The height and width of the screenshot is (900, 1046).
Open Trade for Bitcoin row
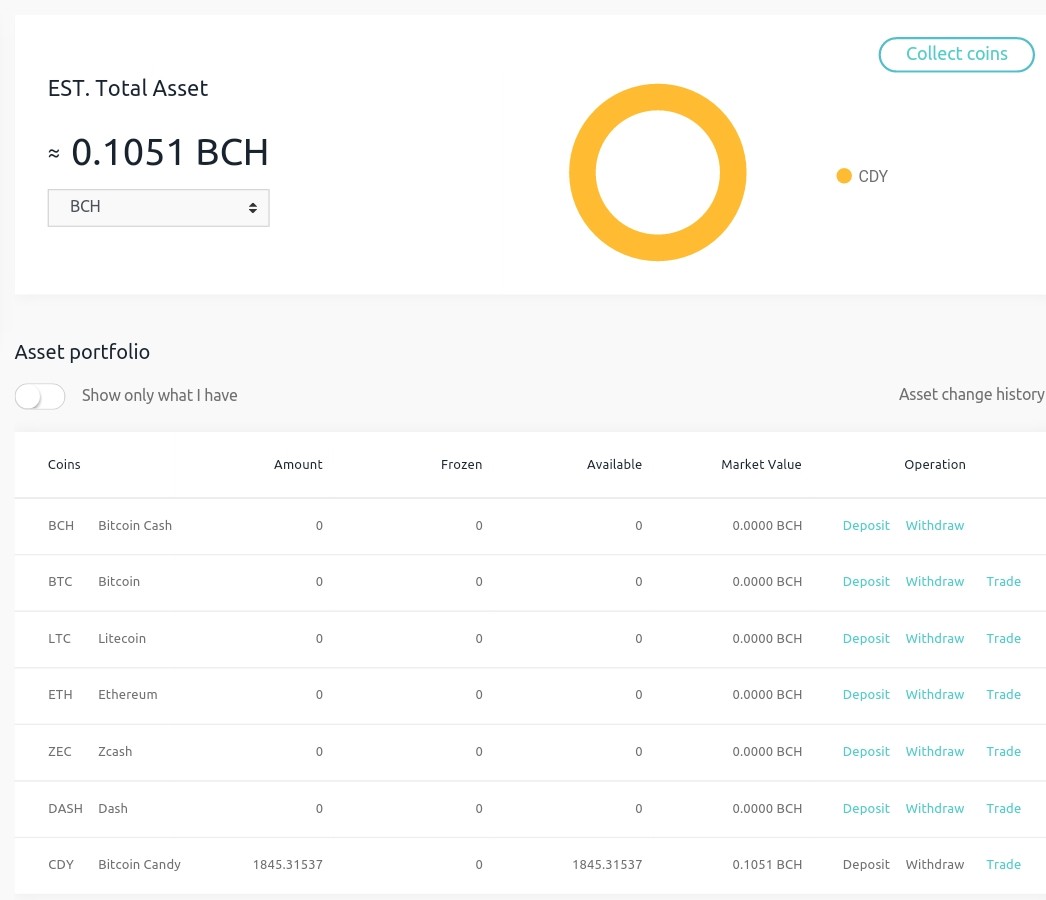click(1003, 582)
